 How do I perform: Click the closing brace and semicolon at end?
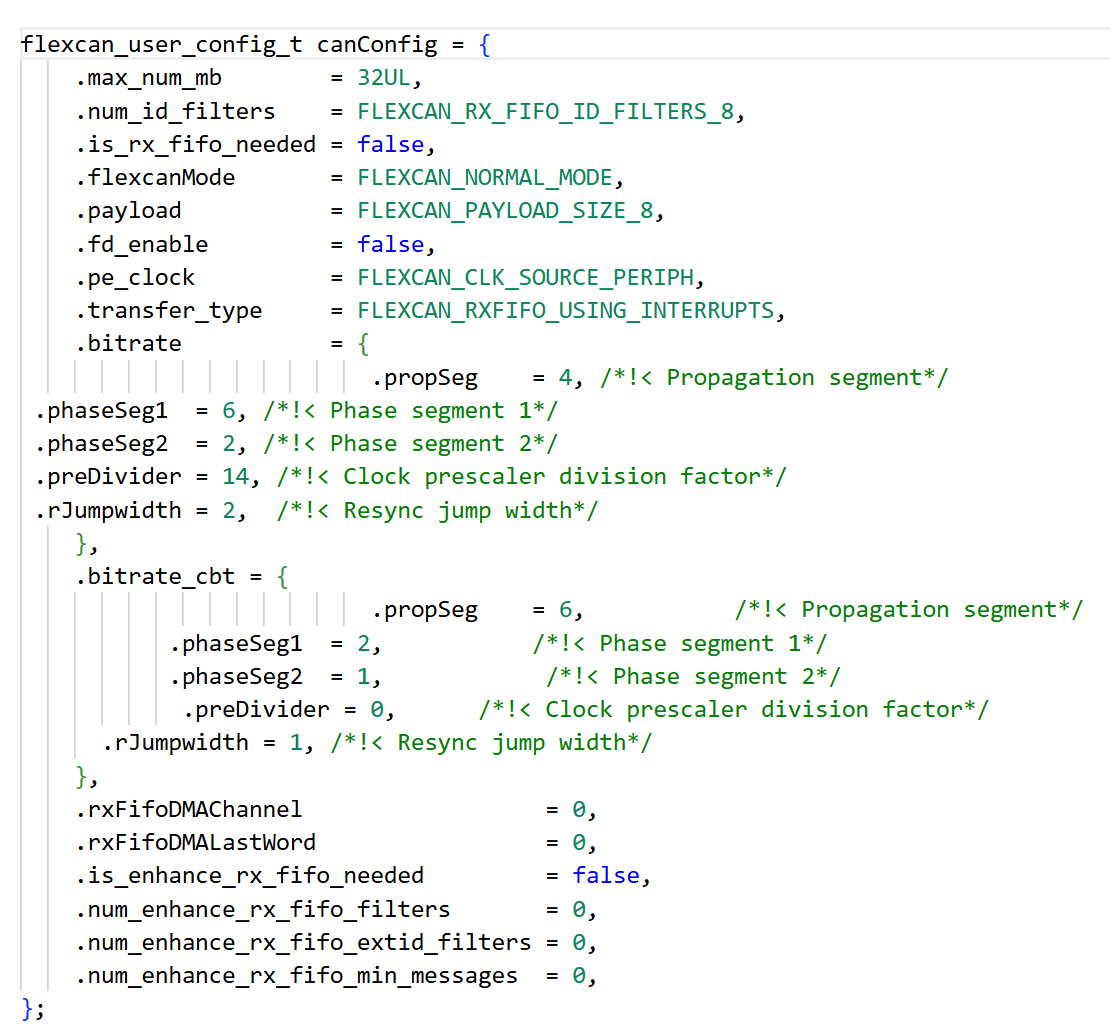click(33, 1007)
